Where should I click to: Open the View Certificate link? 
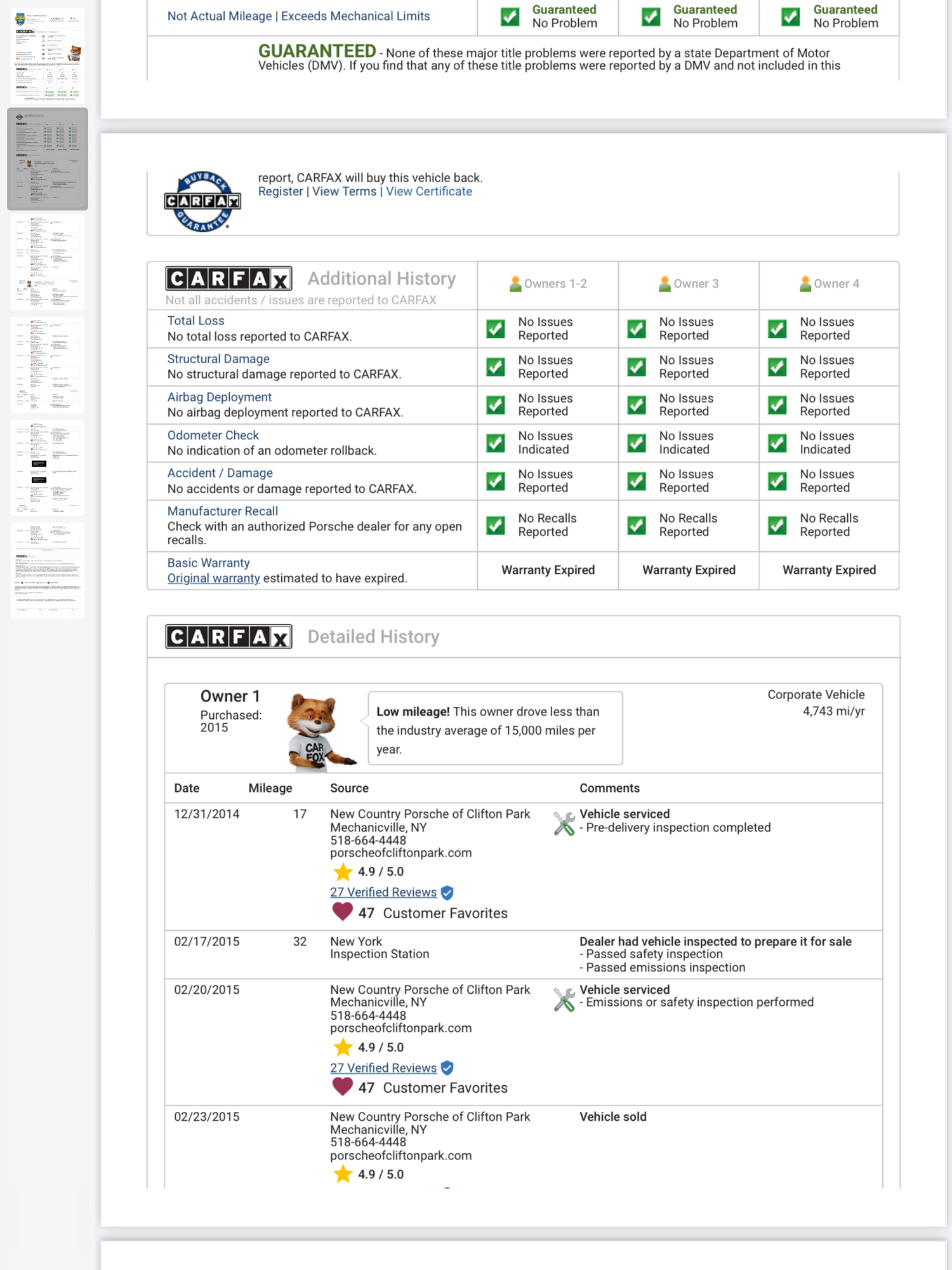(x=429, y=192)
